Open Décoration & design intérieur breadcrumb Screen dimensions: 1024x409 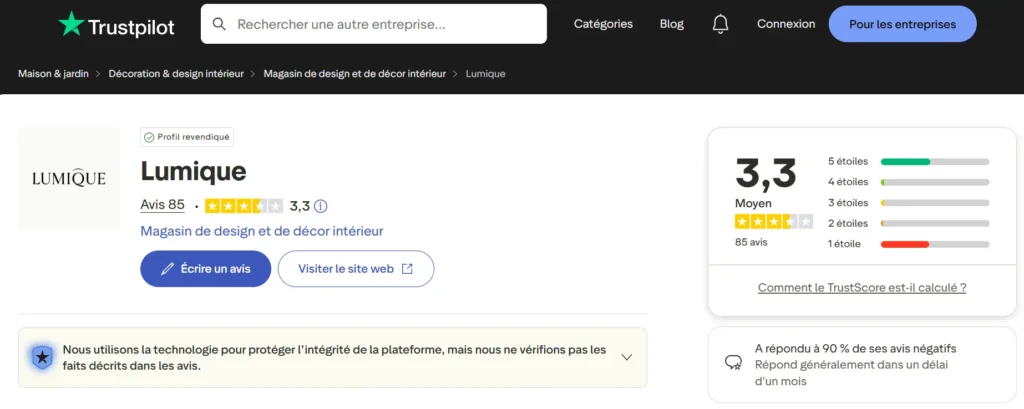pyautogui.click(x=176, y=74)
